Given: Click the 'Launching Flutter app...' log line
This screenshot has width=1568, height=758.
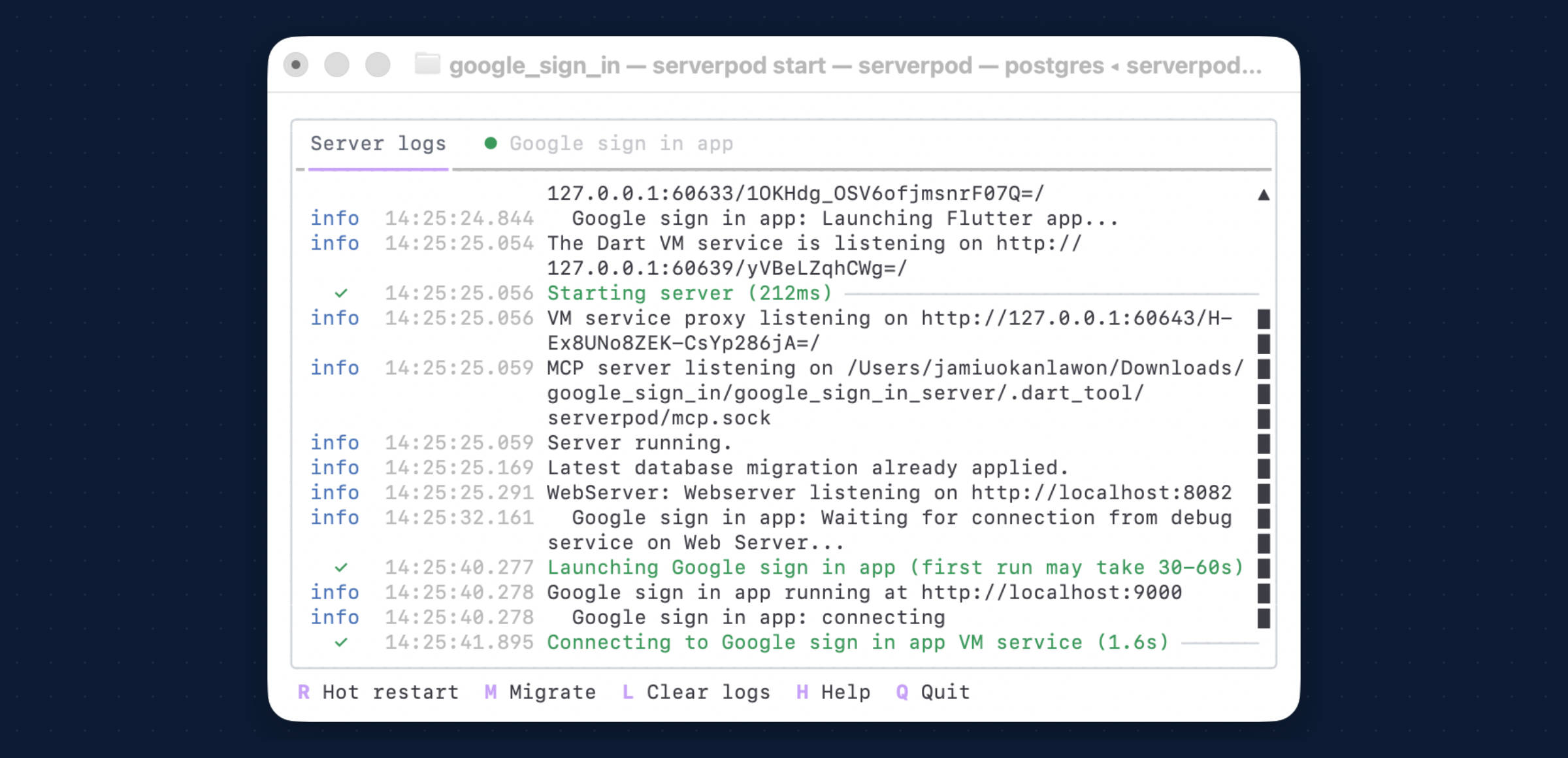Looking at the screenshot, I should click(x=845, y=218).
